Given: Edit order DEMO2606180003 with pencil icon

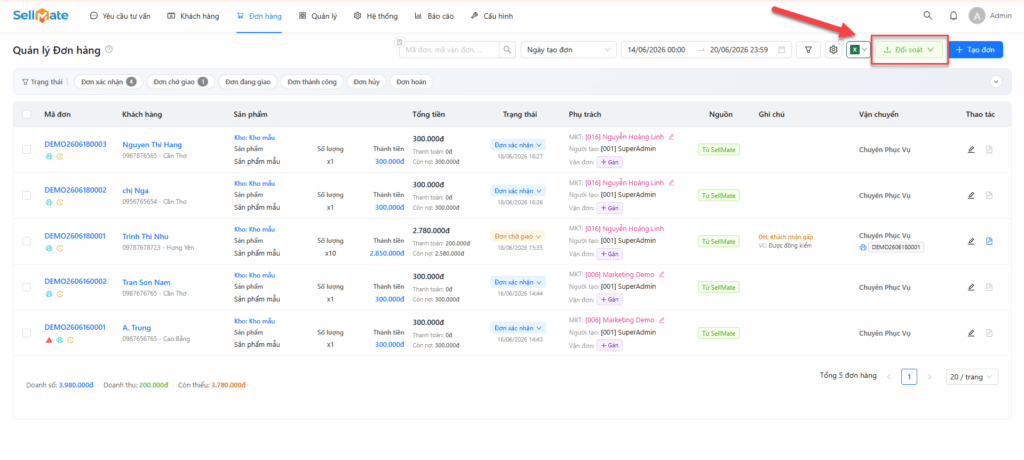Looking at the screenshot, I should [x=971, y=150].
